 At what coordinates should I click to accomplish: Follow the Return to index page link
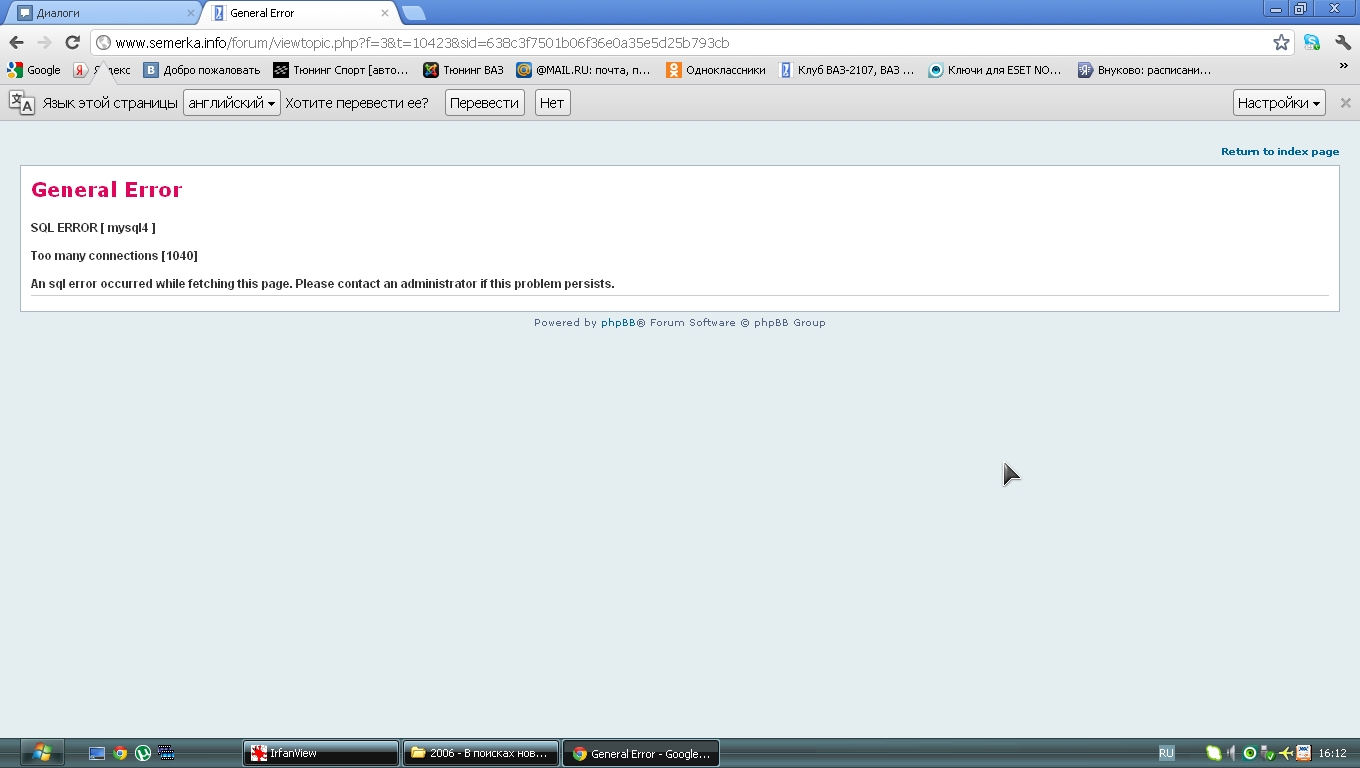[x=1279, y=152]
